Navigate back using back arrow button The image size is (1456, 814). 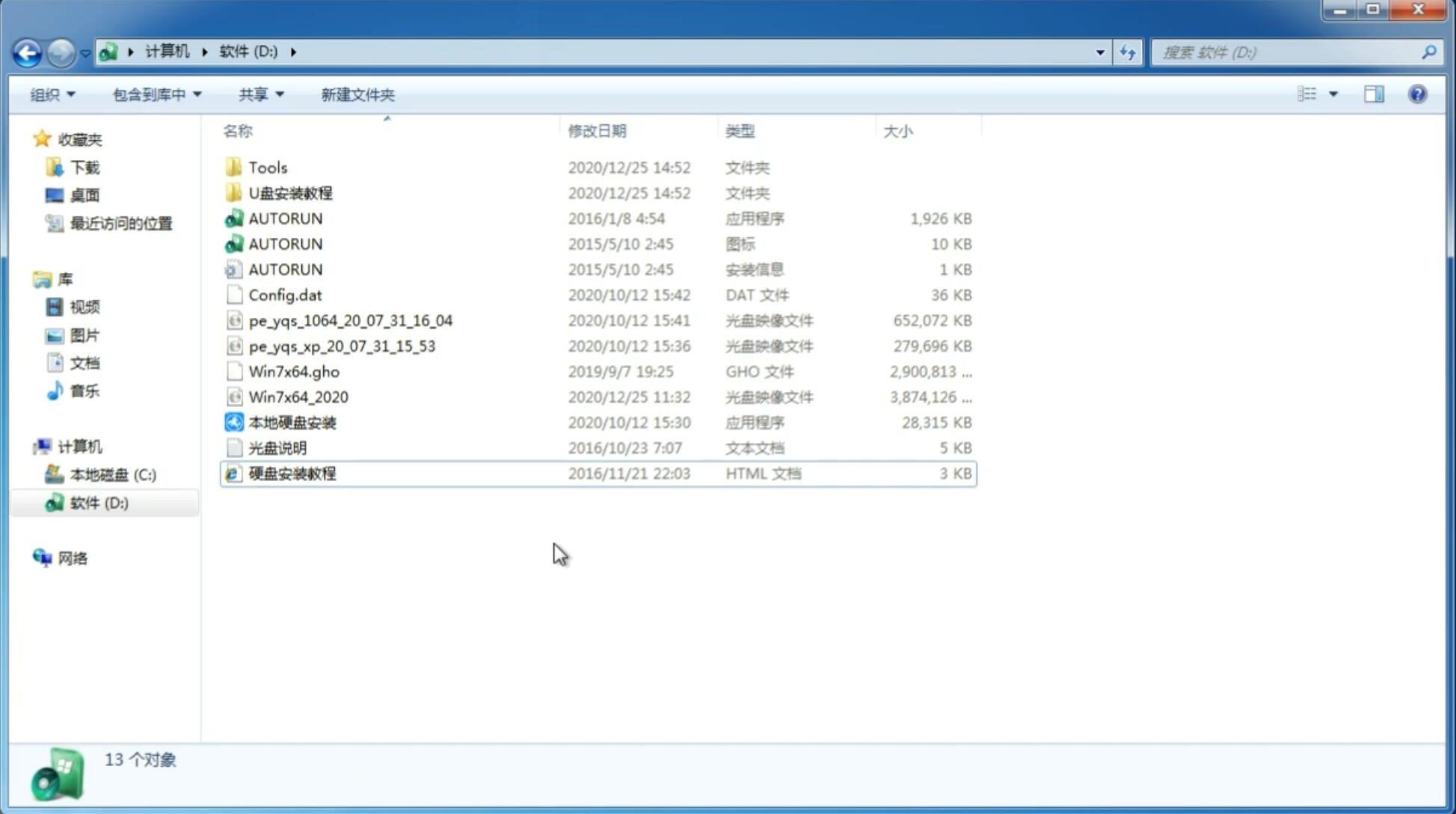coord(27,51)
